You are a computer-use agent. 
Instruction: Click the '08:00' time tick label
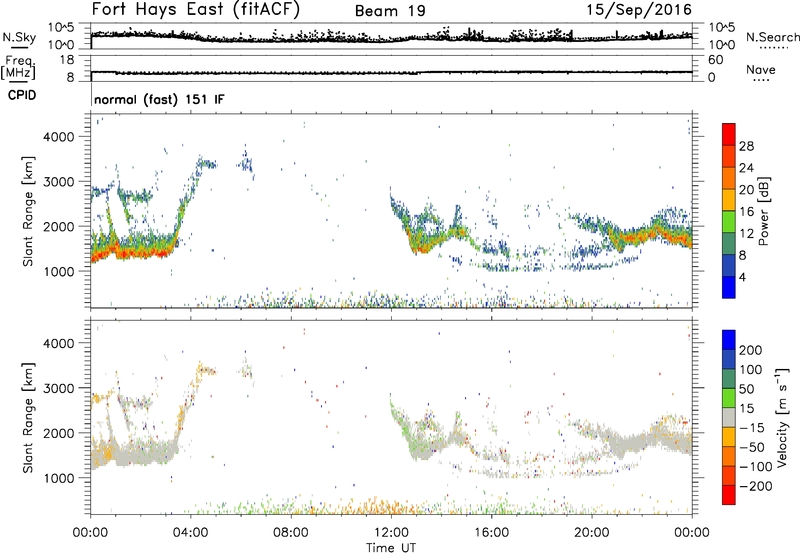[291, 533]
